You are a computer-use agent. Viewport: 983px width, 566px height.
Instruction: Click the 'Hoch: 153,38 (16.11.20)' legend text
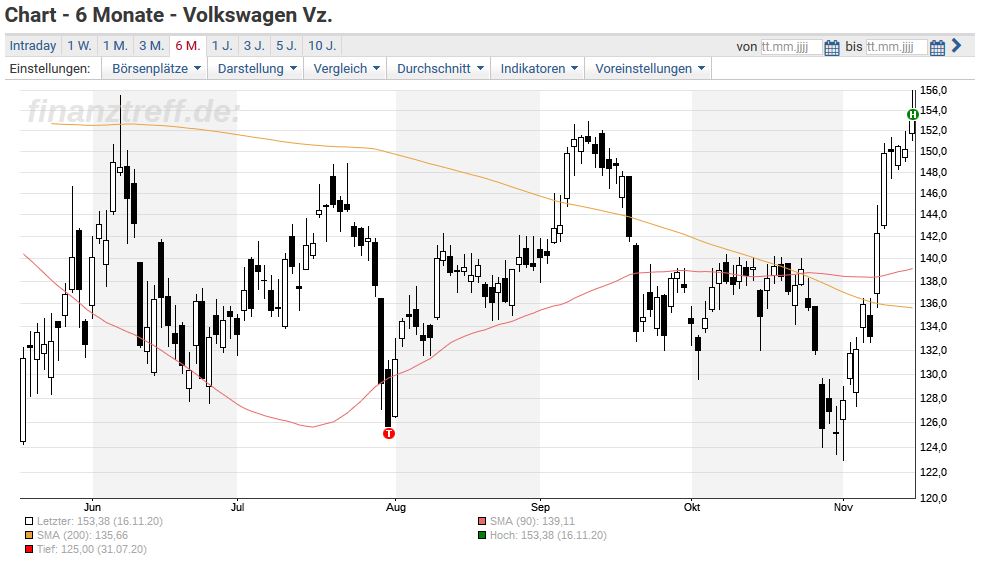point(548,535)
